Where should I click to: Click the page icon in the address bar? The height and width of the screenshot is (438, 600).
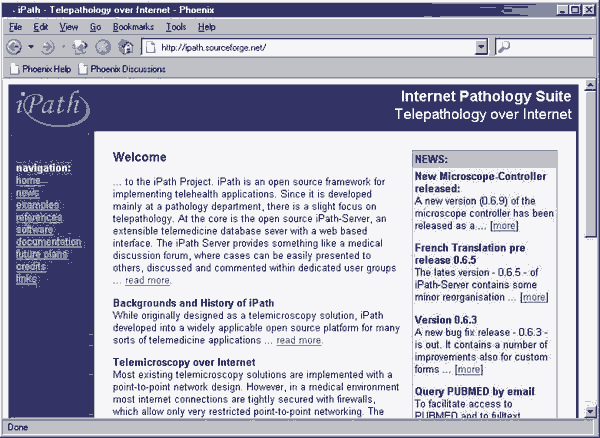[x=151, y=47]
